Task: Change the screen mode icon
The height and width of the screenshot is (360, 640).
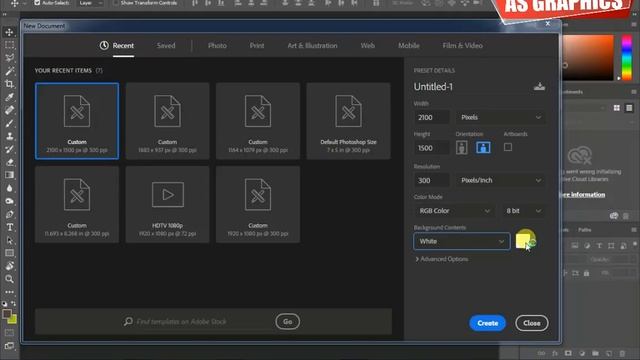Action: (9, 346)
